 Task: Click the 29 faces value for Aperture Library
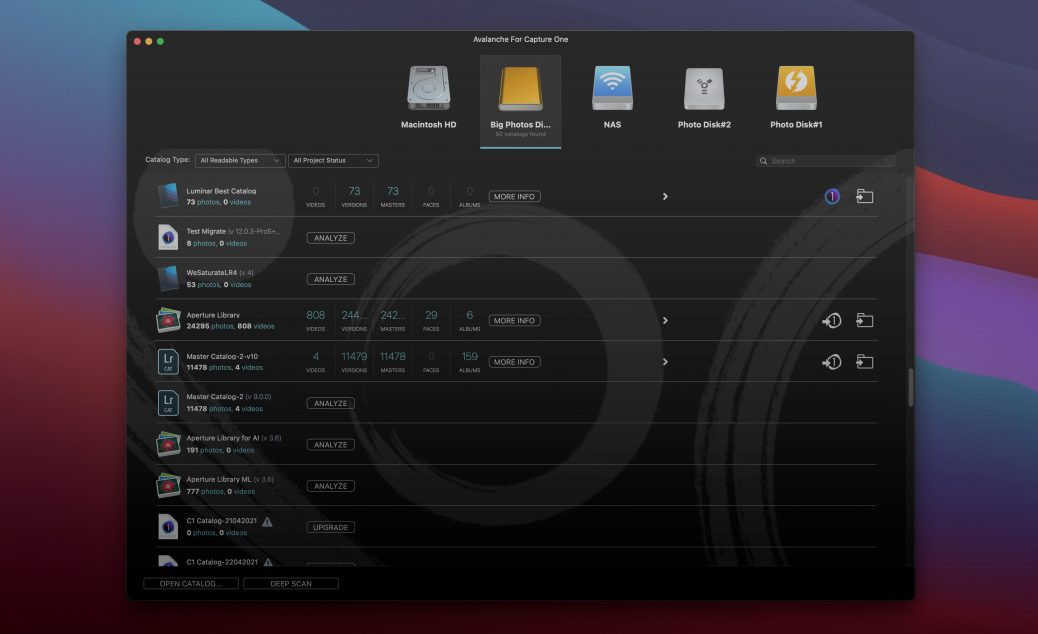coord(431,315)
